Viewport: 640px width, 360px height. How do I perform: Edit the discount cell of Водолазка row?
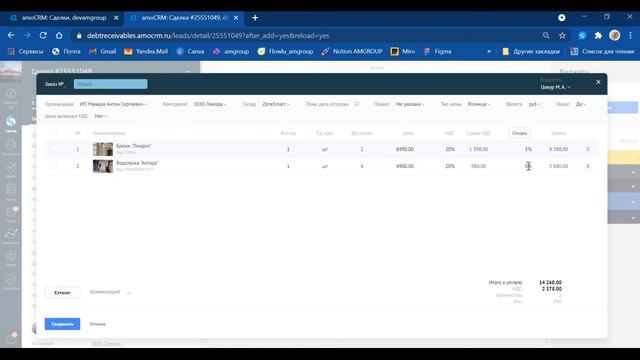click(x=528, y=166)
